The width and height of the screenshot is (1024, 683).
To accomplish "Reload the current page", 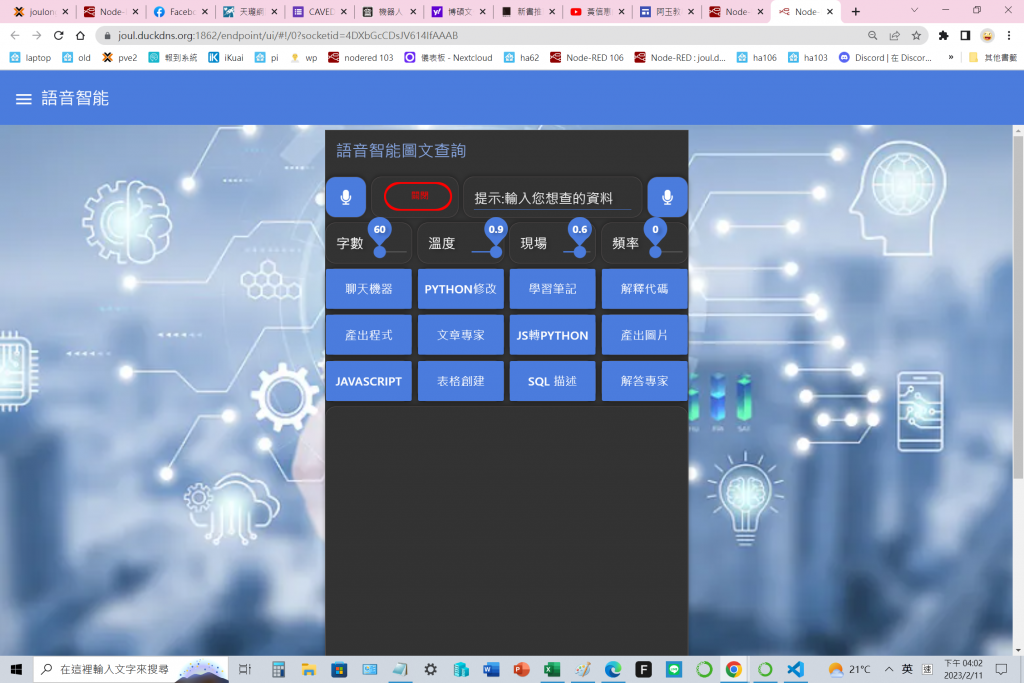I will [x=59, y=35].
